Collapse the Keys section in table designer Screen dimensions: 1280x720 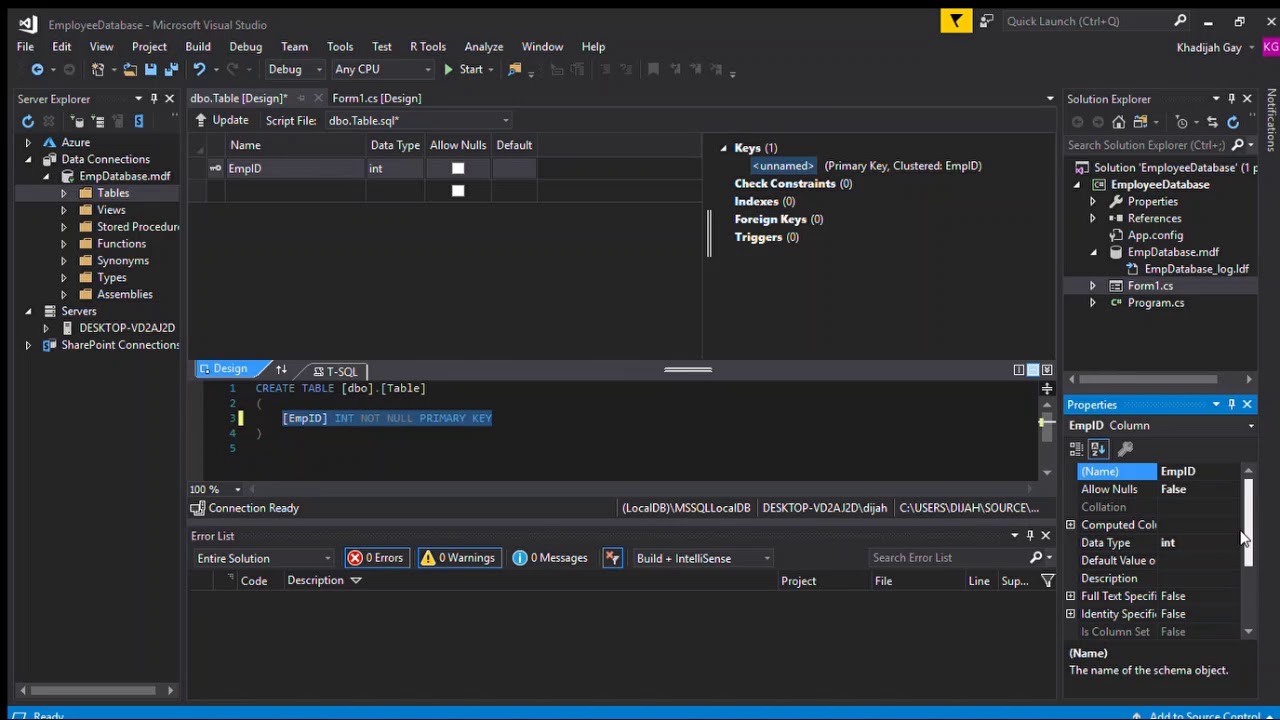[x=723, y=148]
